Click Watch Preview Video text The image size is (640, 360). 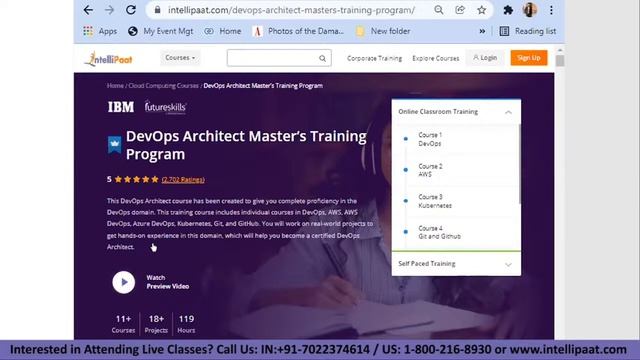[x=168, y=282]
